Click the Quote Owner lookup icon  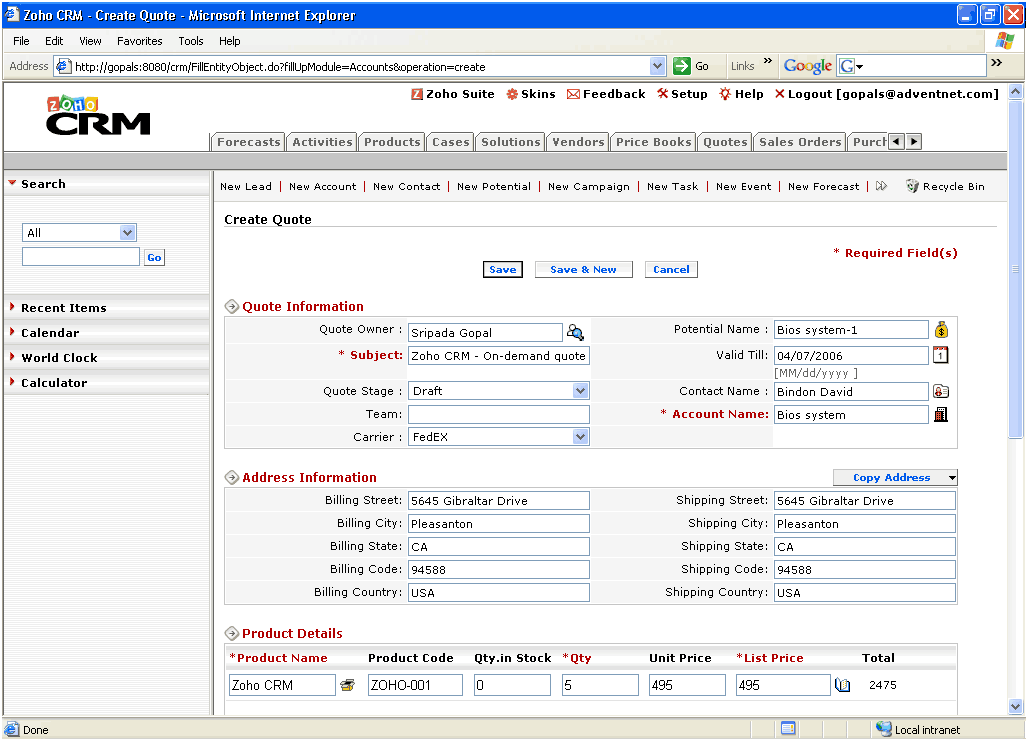575,333
